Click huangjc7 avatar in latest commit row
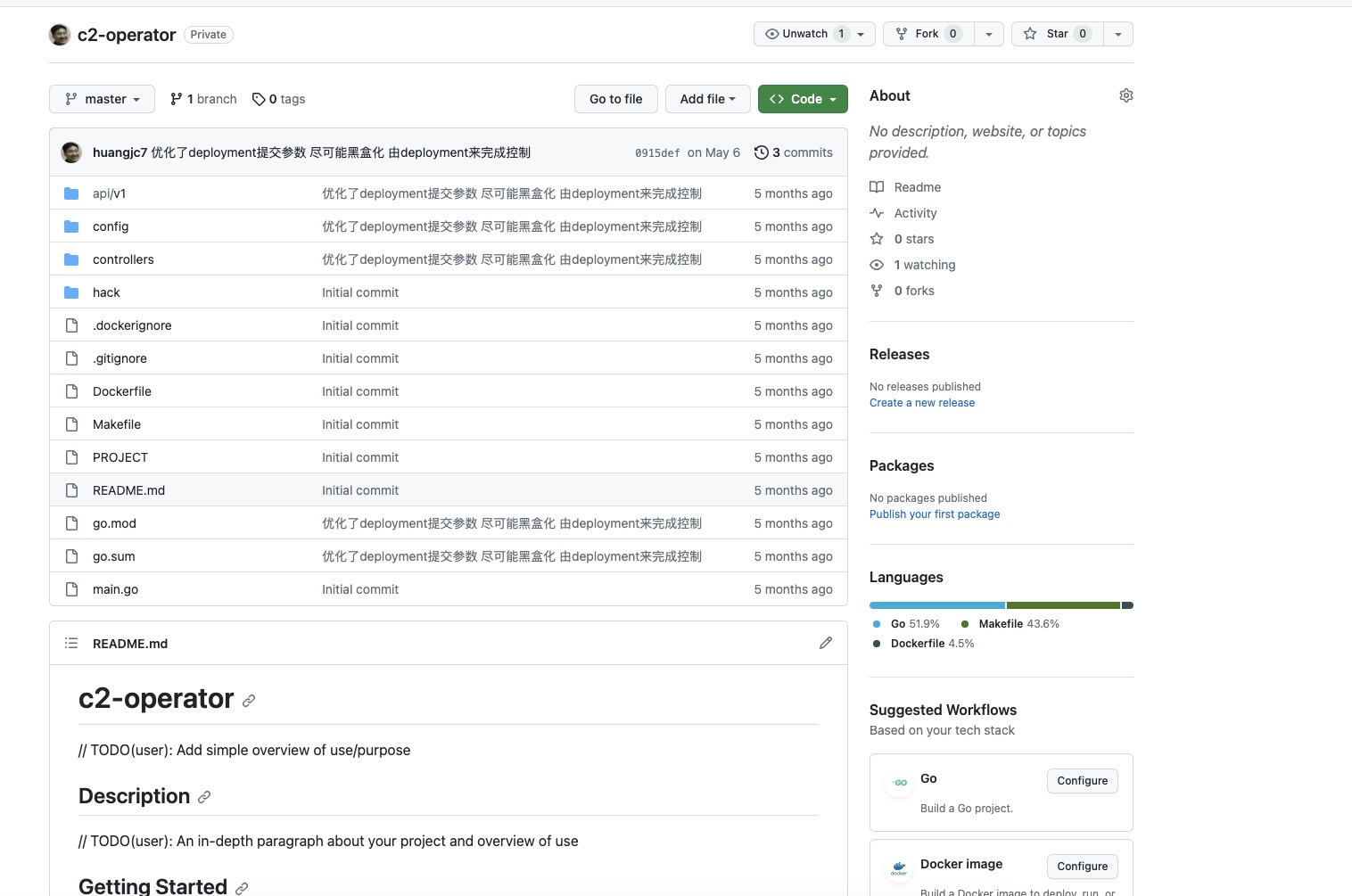 coord(71,152)
